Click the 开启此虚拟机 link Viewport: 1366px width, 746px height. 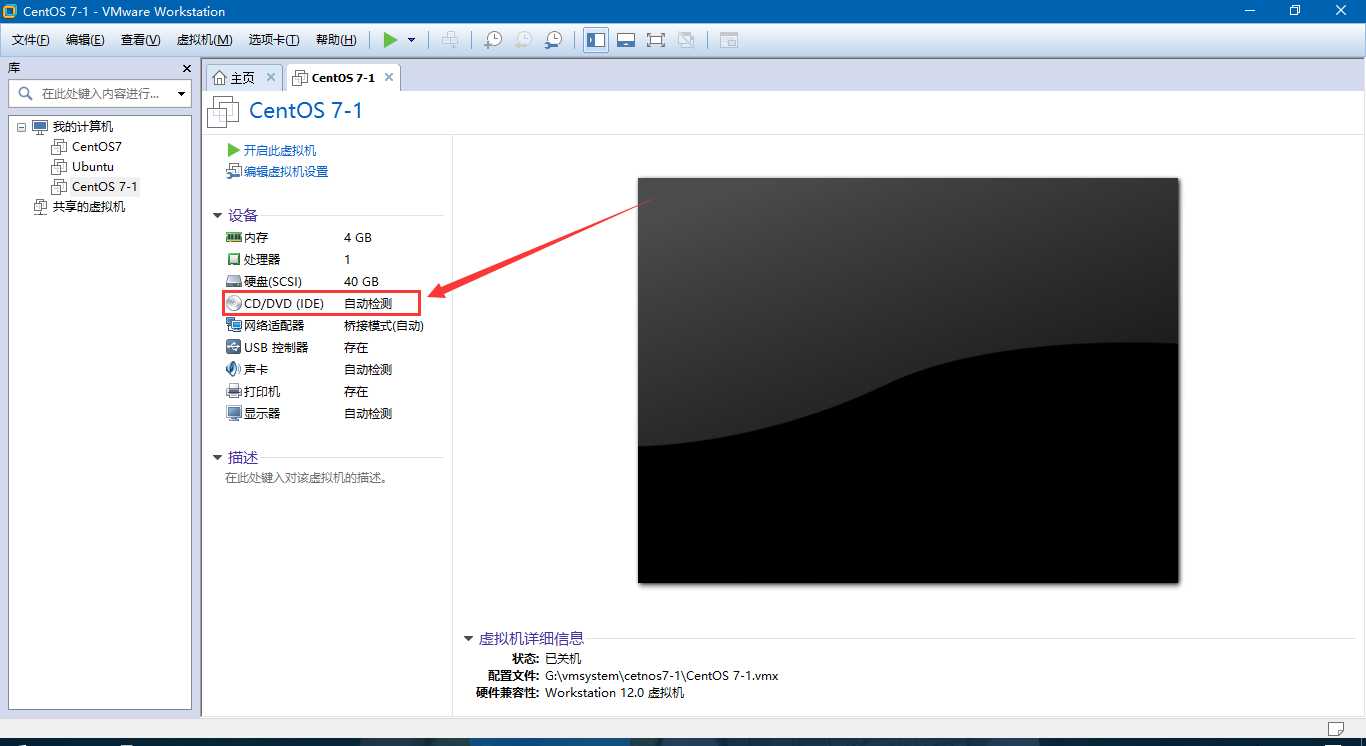(x=280, y=150)
